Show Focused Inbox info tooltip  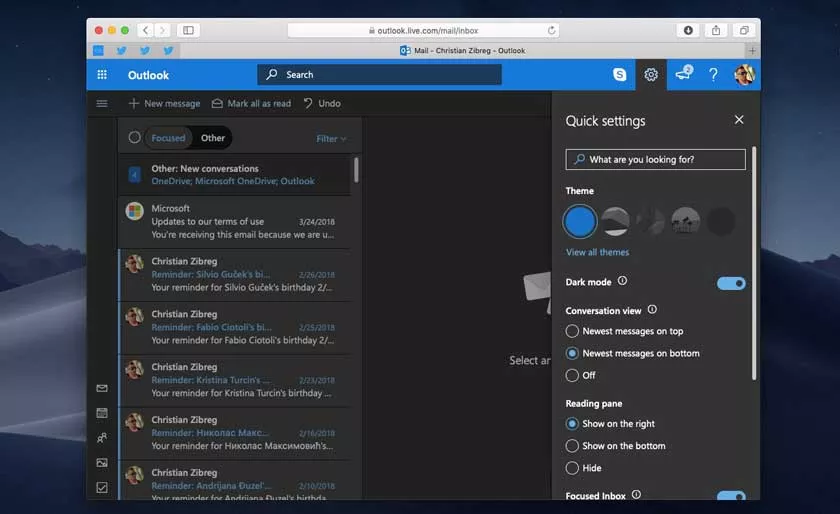[636, 495]
